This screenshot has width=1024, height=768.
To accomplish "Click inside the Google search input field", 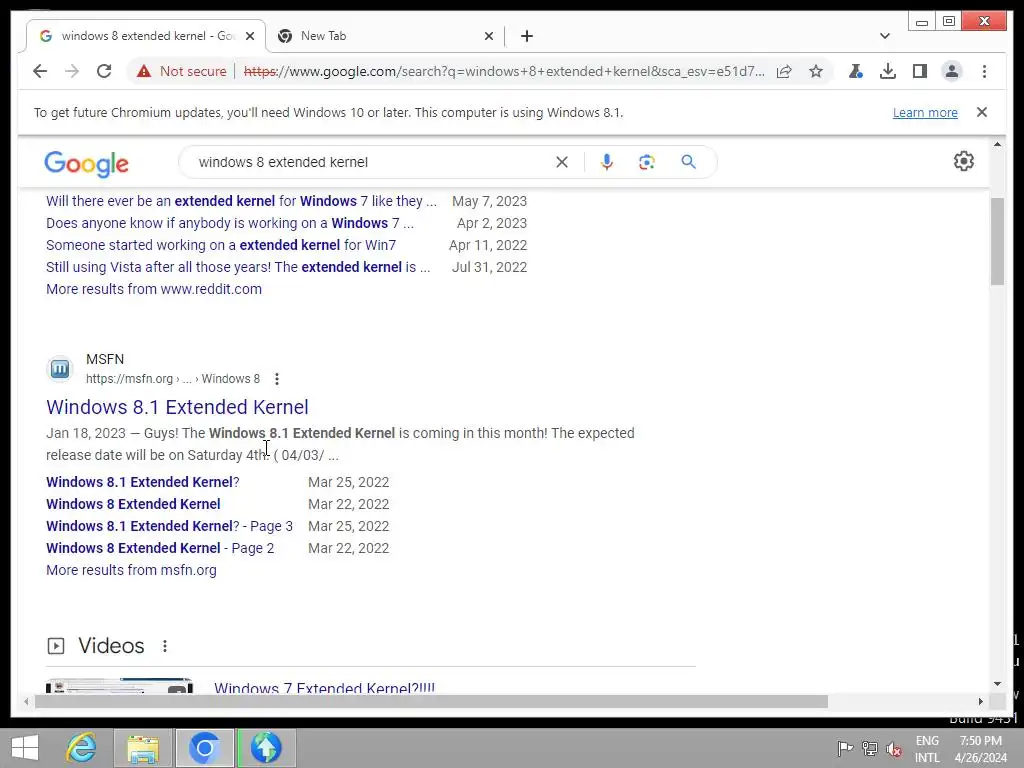I will point(372,162).
